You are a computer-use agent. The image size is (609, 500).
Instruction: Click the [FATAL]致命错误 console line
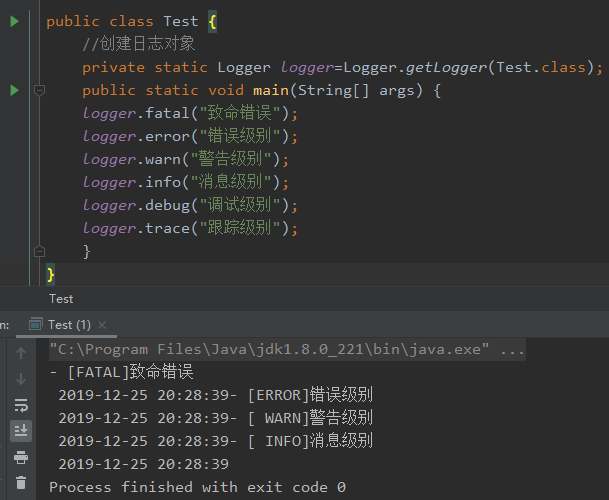122,372
